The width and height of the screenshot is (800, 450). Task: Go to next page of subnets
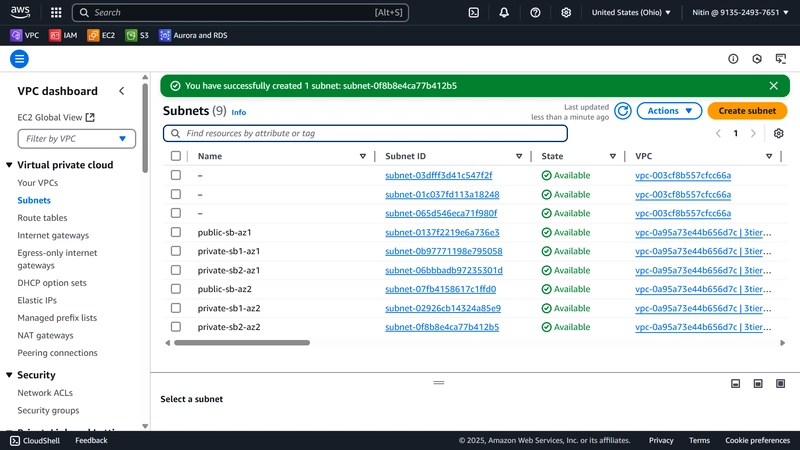click(753, 133)
